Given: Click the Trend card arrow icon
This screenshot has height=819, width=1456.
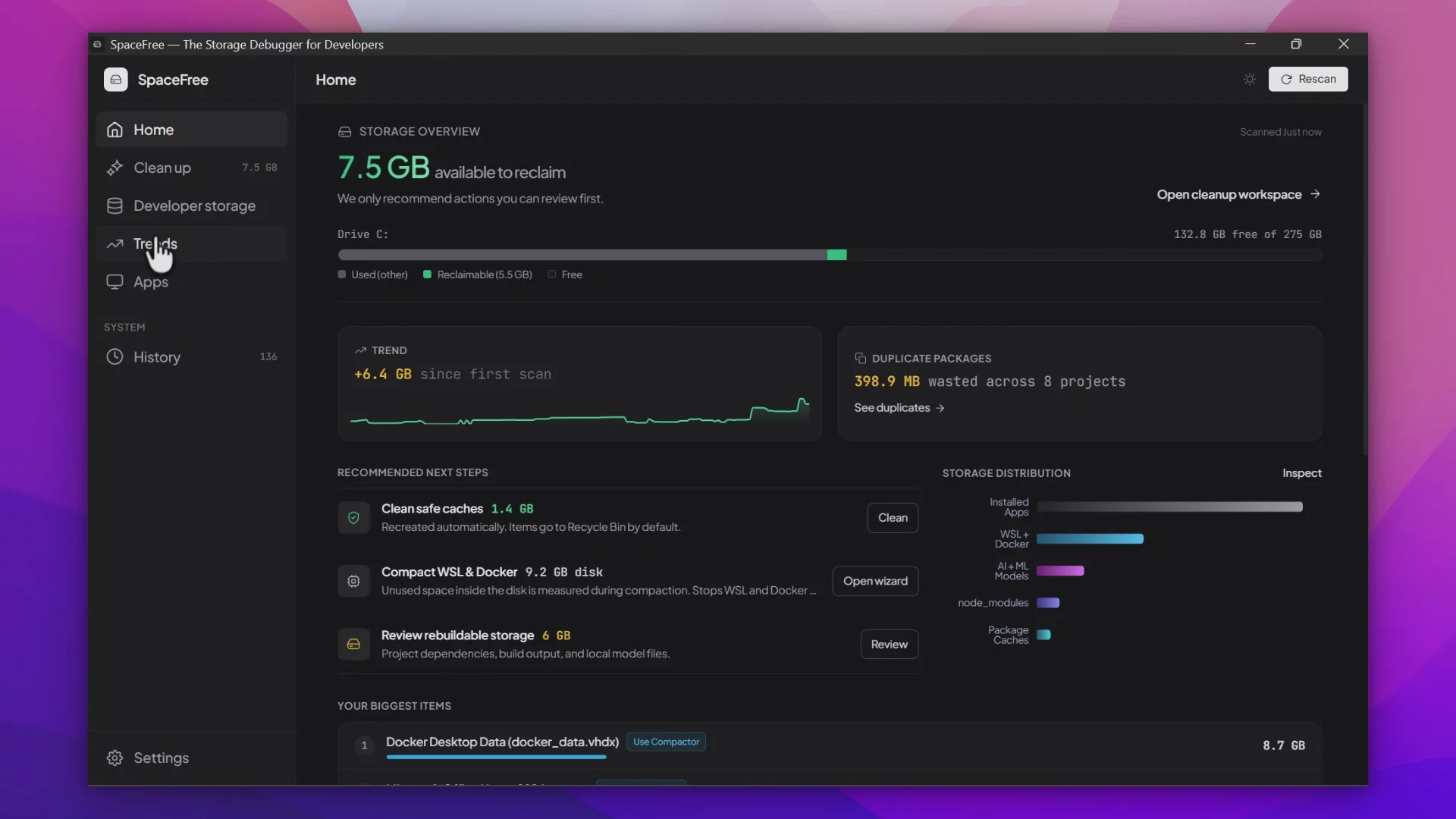Looking at the screenshot, I should pos(360,350).
